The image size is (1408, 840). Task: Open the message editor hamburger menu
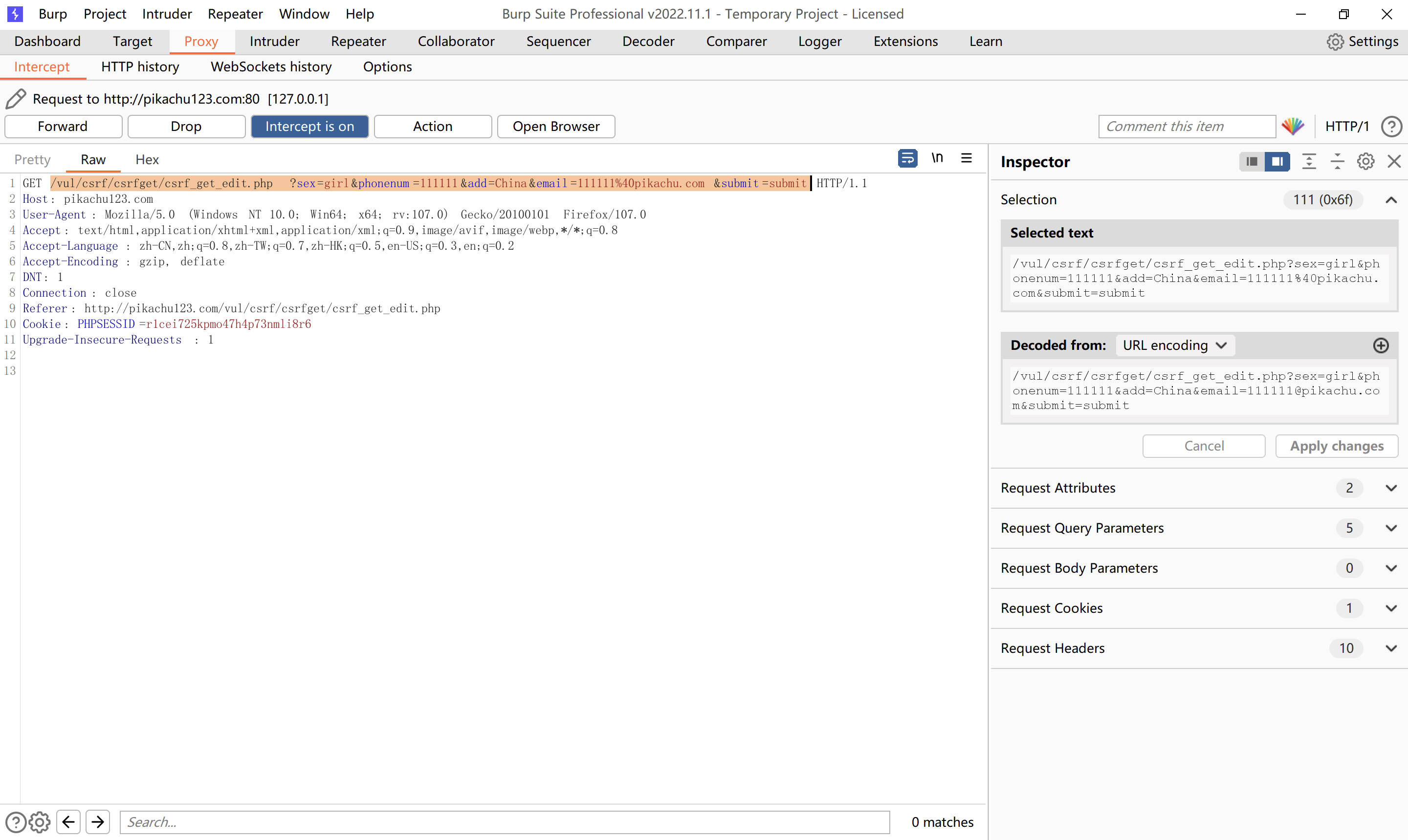coord(967,158)
